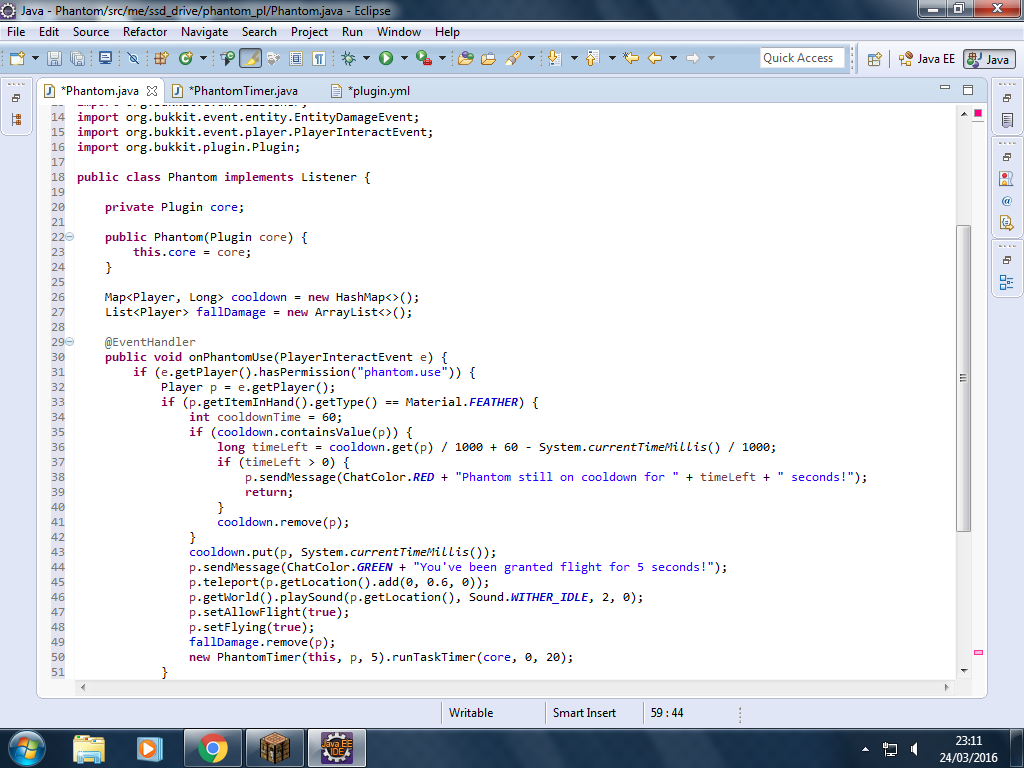Screen dimensions: 1024x768
Task: Open the Run dropdown arrow
Action: coord(404,58)
